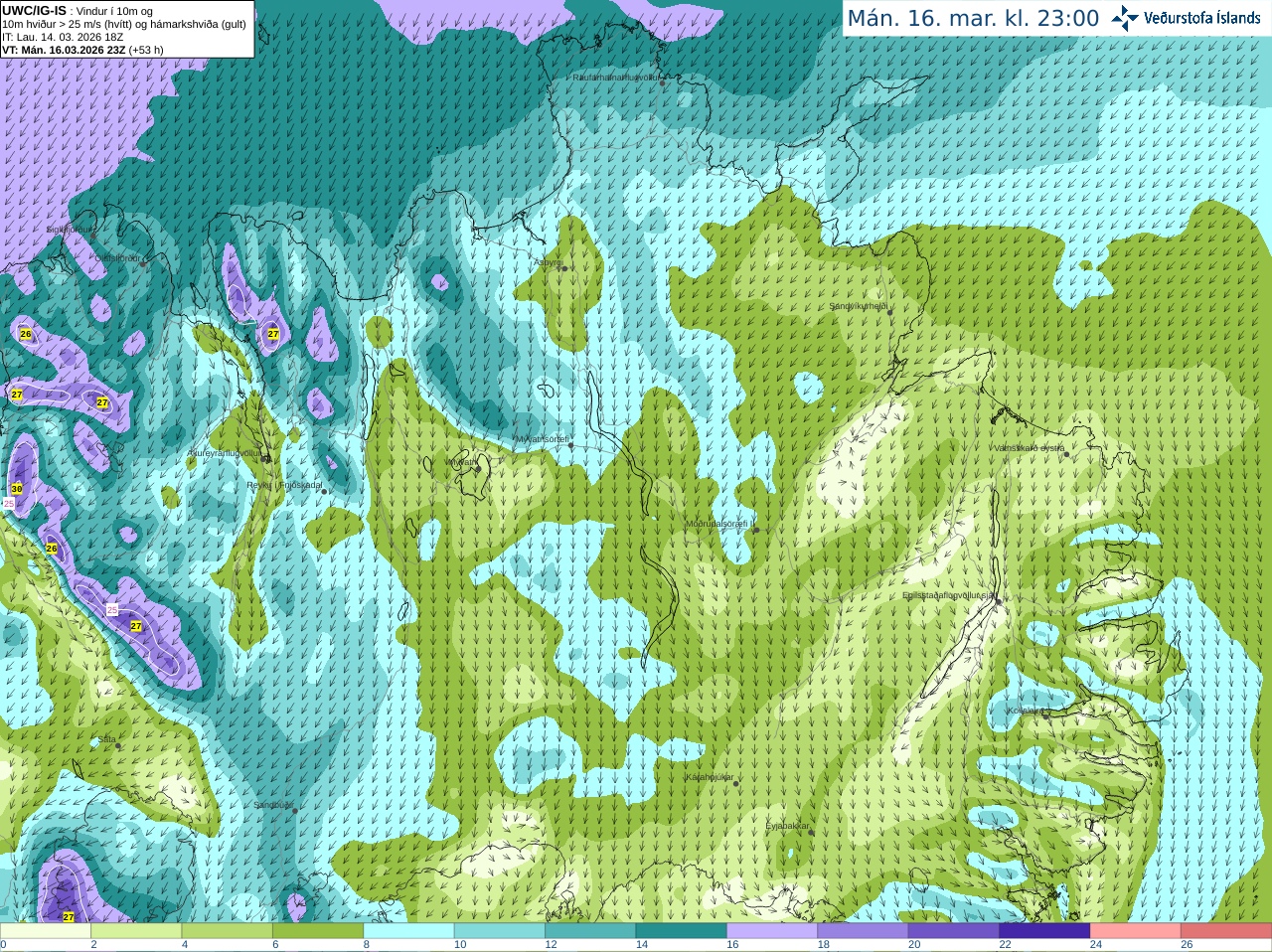Pick the above 26 m/s red legend swatch
Viewport: 1272px width, 952px height.
click(x=1226, y=931)
